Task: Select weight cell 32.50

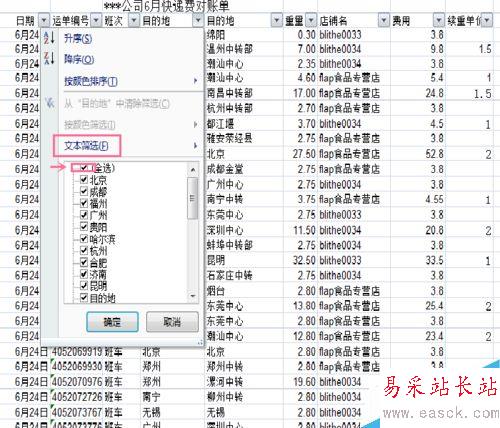Action: pyautogui.click(x=300, y=260)
